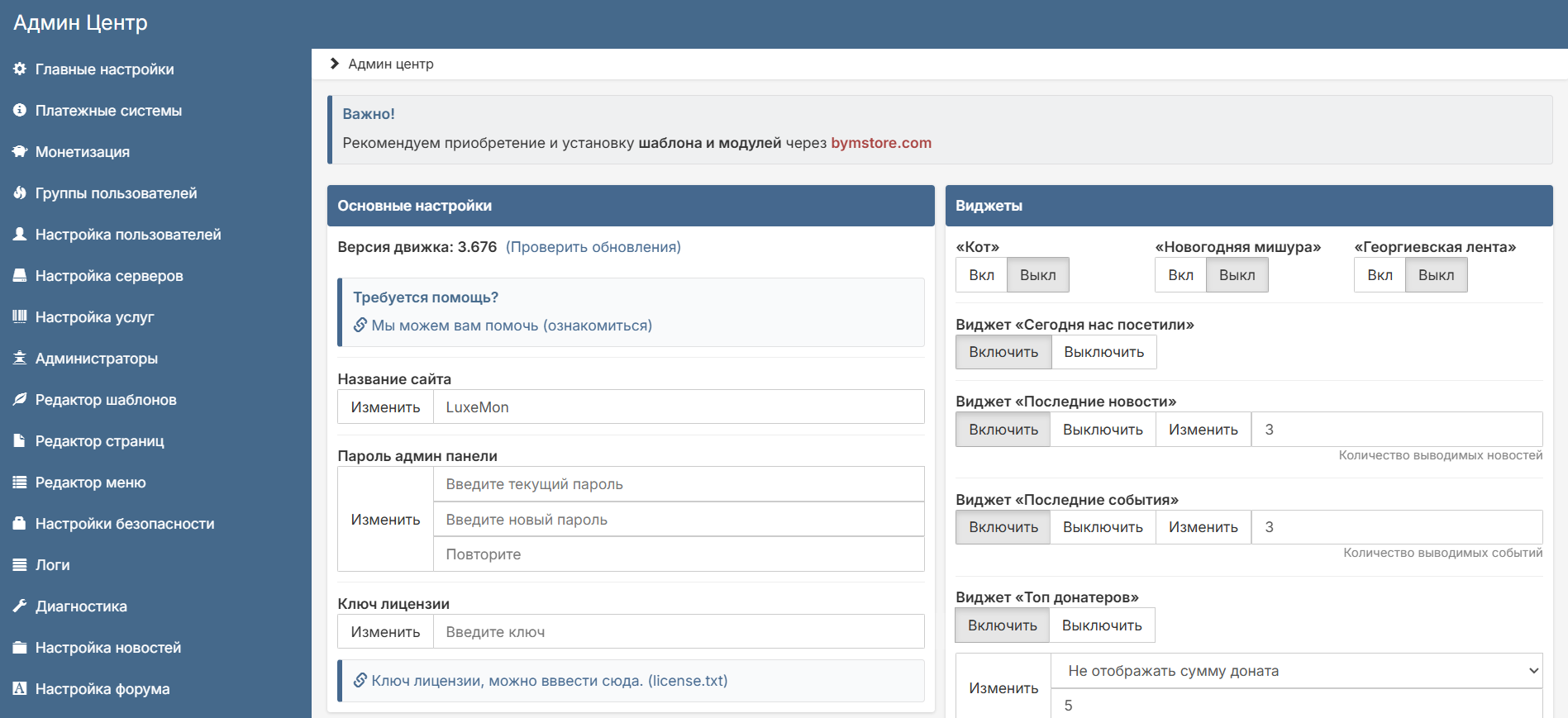Expand the Админ центр breadcrumb chevron

[335, 64]
